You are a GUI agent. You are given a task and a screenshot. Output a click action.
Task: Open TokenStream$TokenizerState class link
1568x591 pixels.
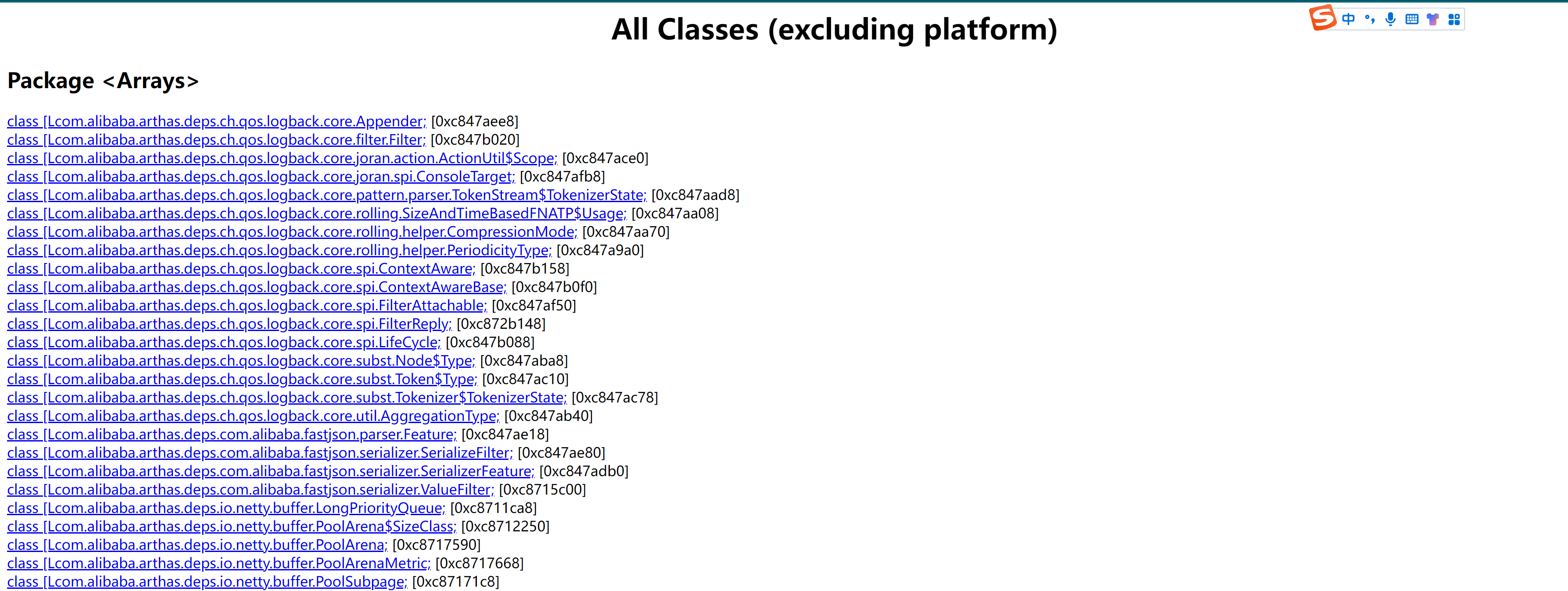[x=327, y=195]
